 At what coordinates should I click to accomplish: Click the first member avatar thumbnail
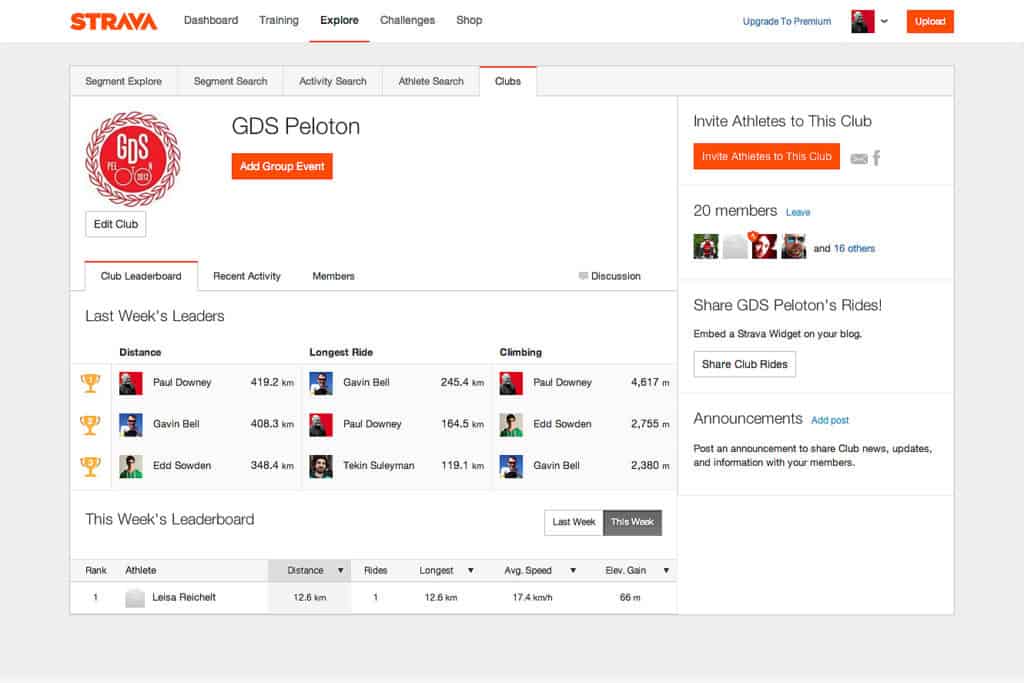click(705, 246)
